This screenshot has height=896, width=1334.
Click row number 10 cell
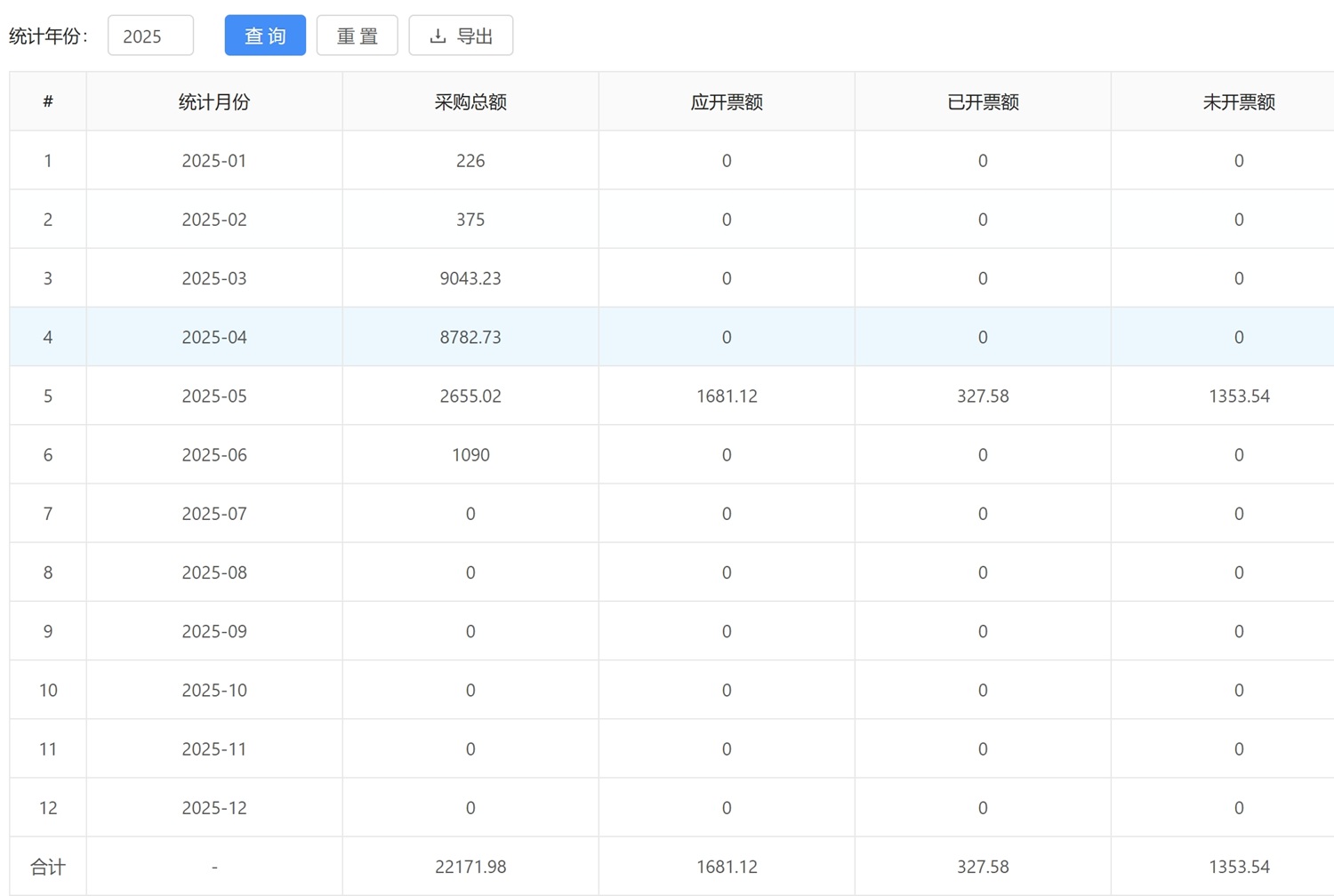[x=48, y=690]
